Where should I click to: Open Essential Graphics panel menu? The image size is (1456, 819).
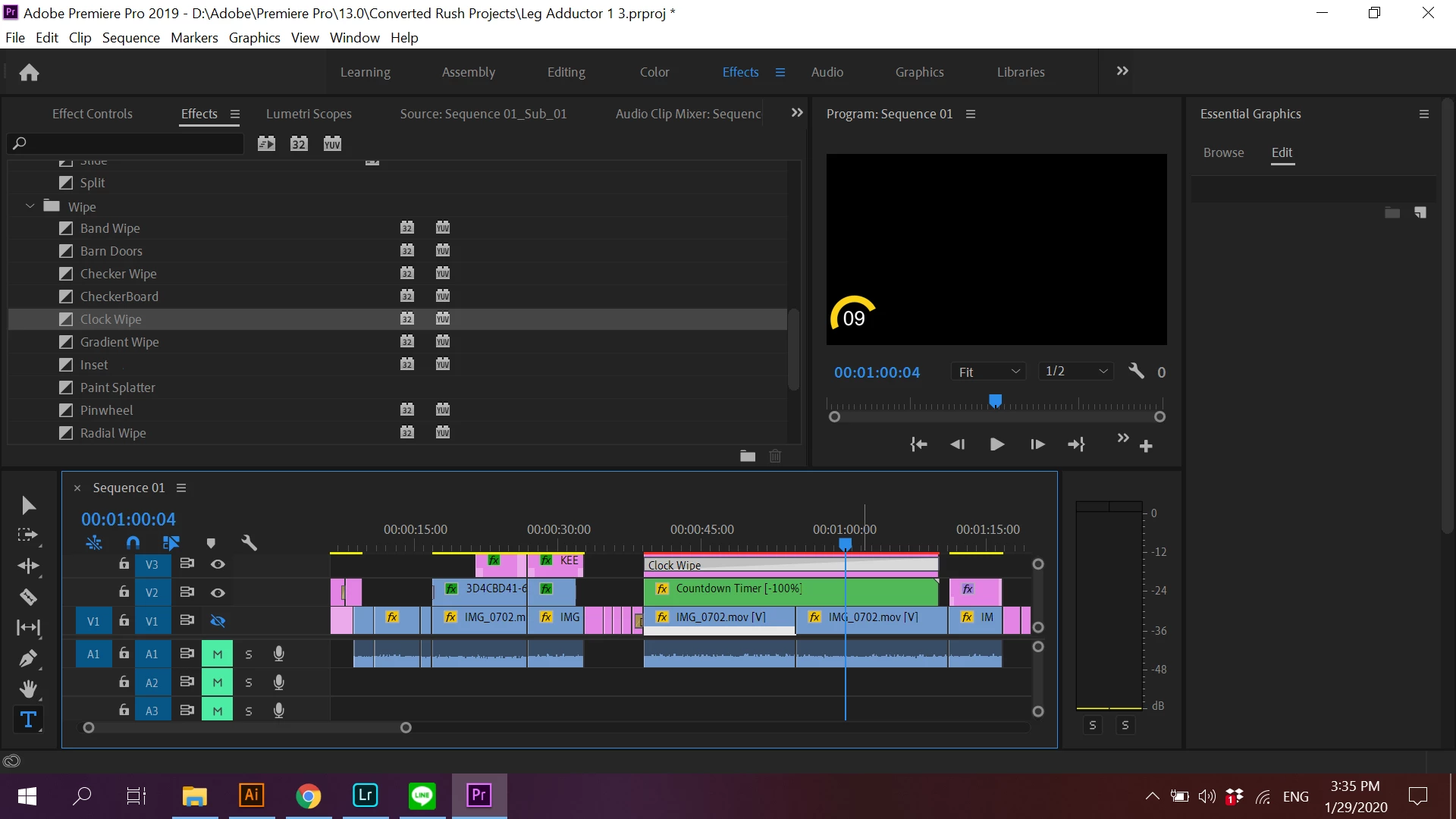click(x=1424, y=114)
